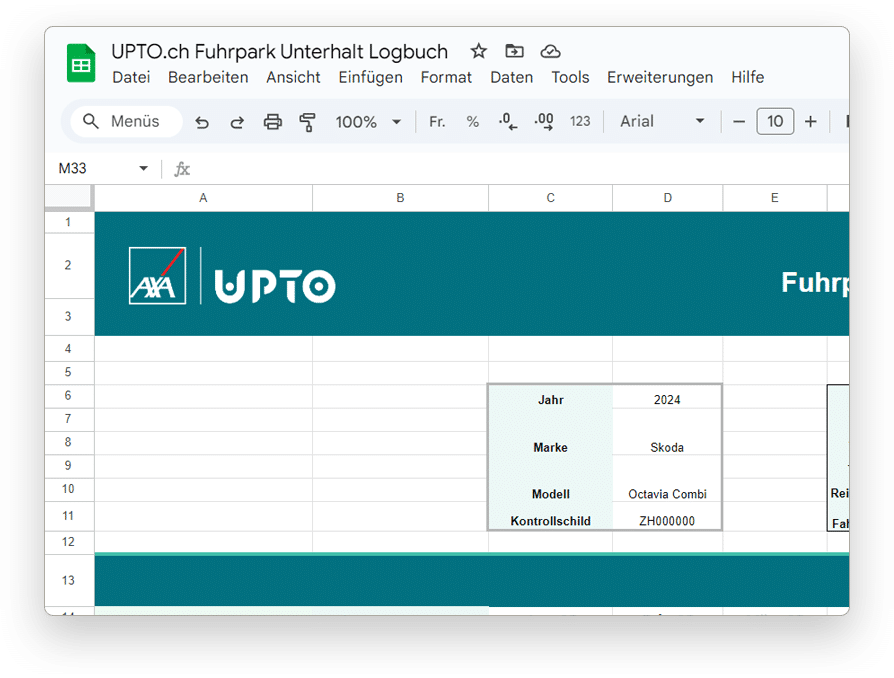Screen dimensions: 894x678
Task: Decrease font size with minus
Action: [x=739, y=121]
